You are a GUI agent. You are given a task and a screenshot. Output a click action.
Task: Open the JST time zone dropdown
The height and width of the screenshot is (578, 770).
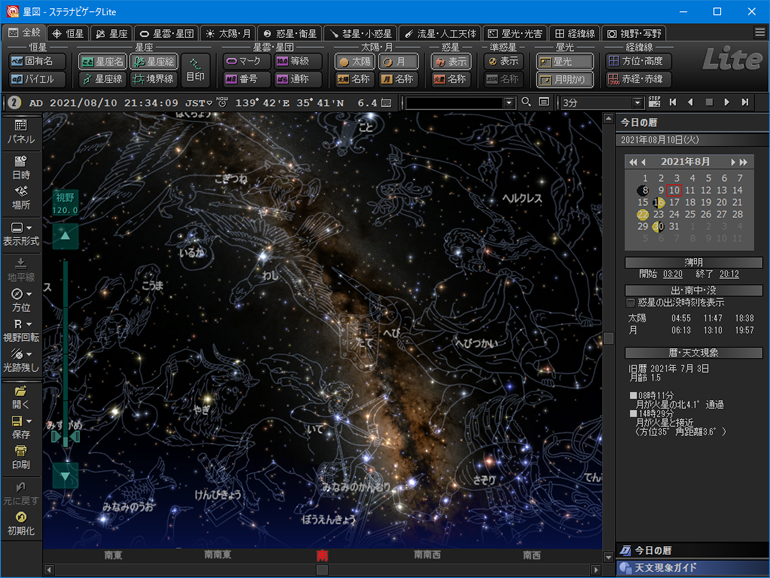click(x=210, y=103)
